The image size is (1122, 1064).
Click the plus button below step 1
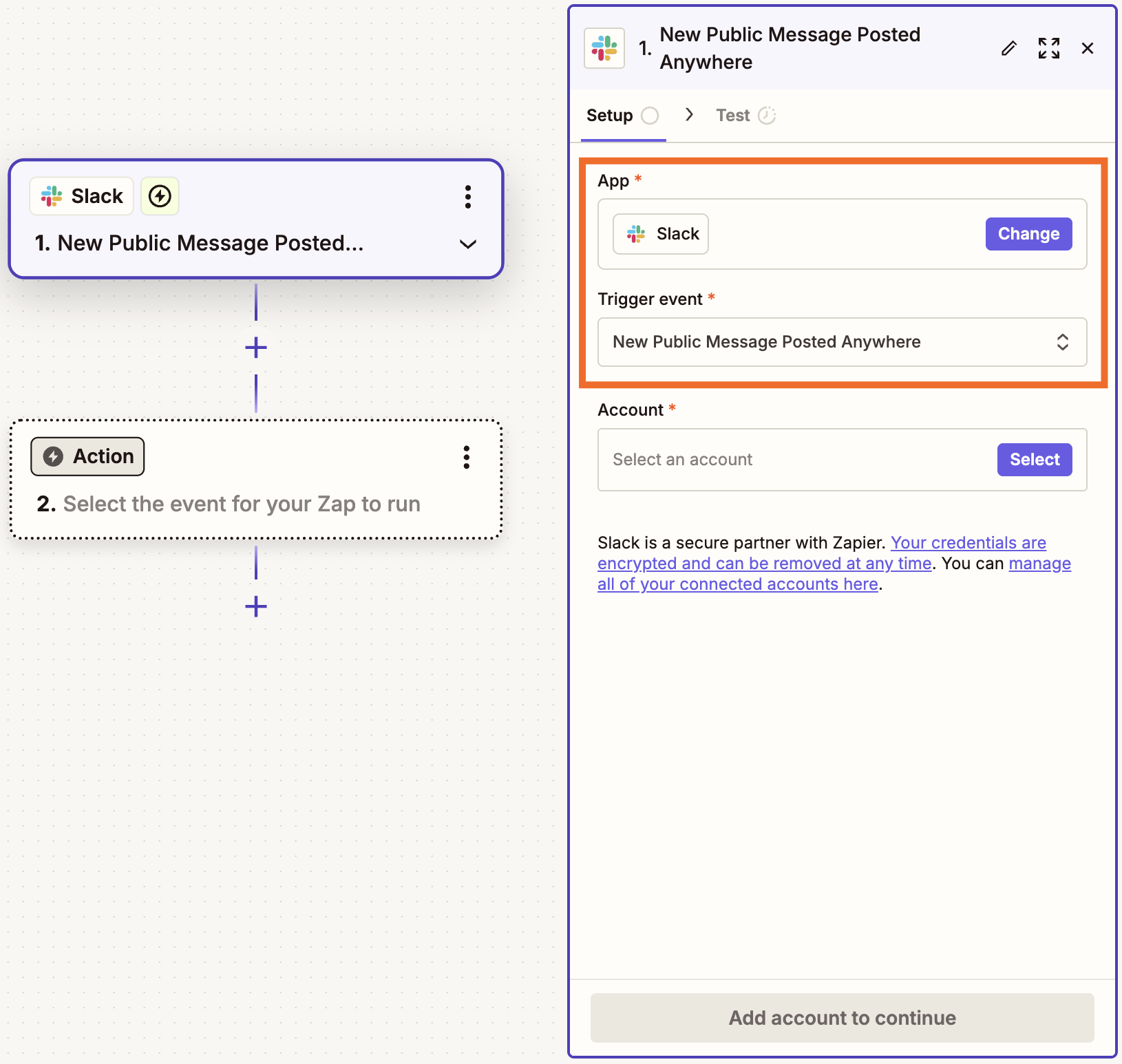(x=255, y=347)
